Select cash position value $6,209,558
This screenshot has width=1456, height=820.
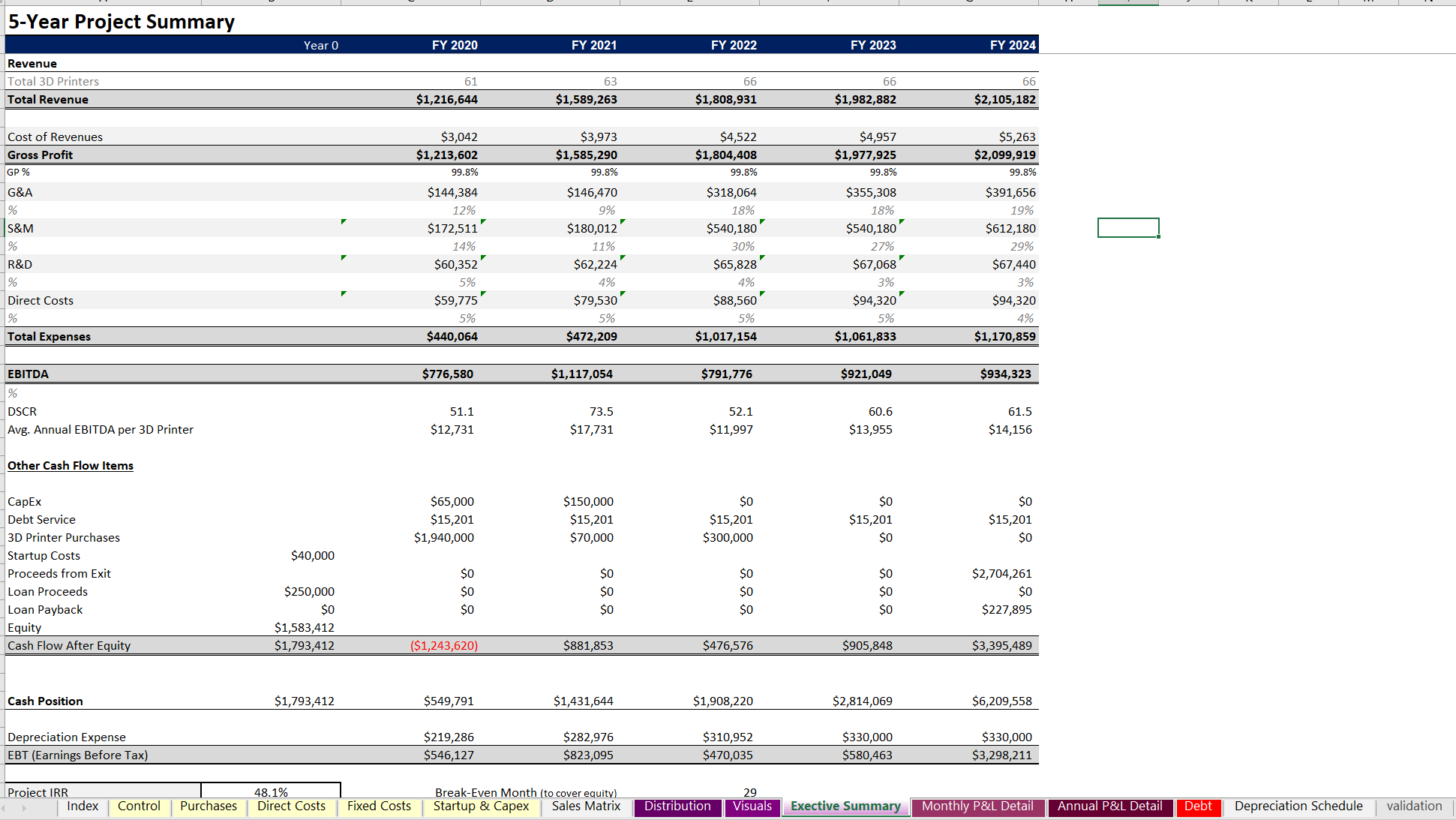(1002, 701)
